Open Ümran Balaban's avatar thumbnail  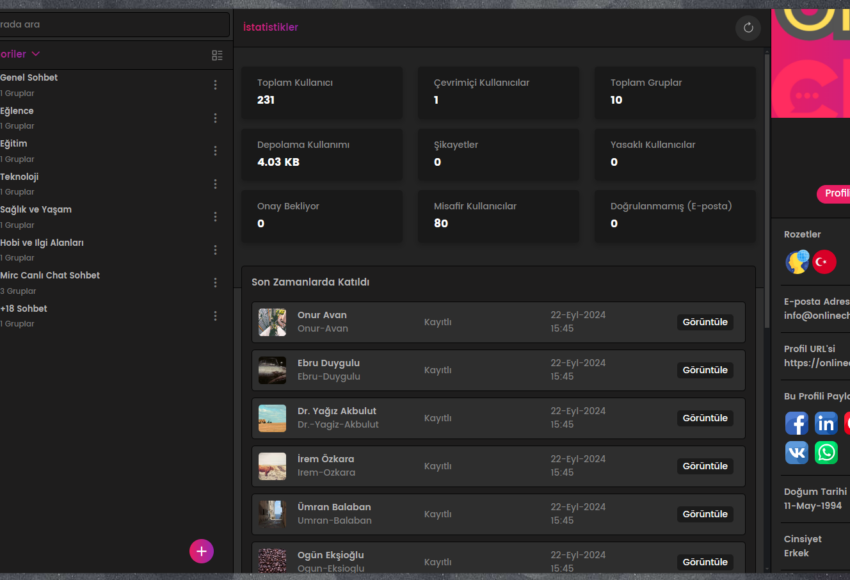tap(272, 514)
